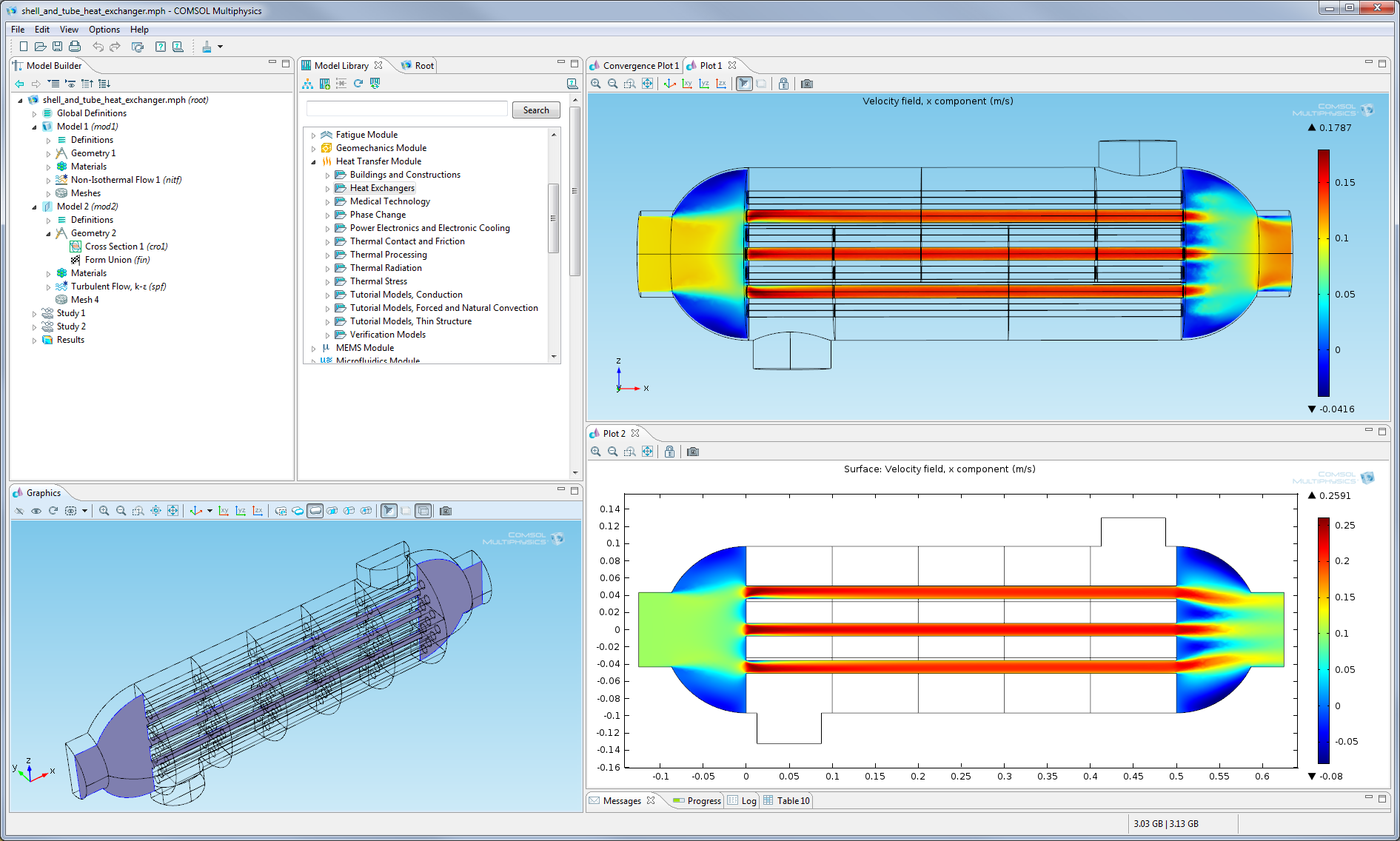Print using the printer toolbar icon
The image size is (1400, 841).
(75, 47)
